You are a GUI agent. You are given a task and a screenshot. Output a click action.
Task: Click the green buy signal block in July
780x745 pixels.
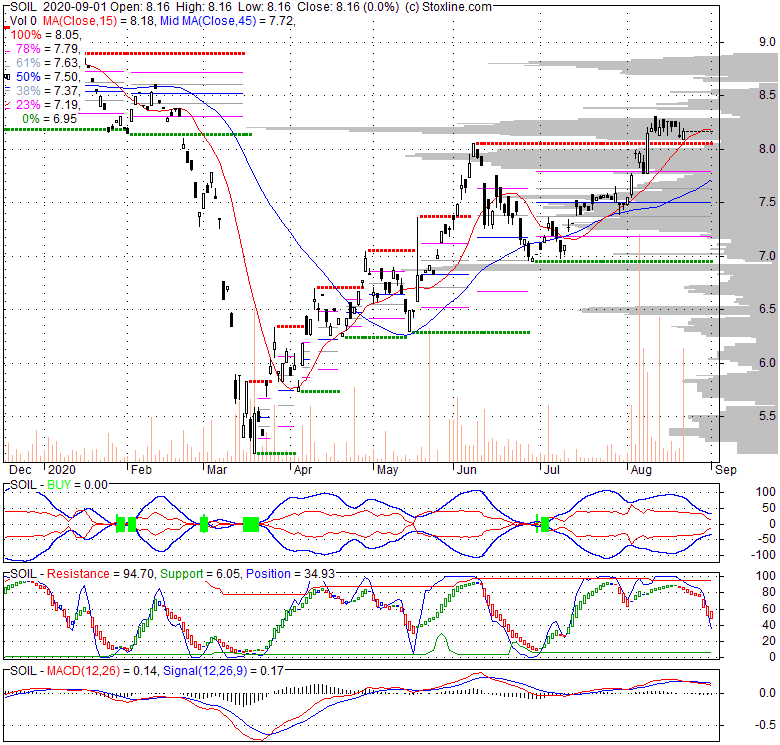pos(545,524)
